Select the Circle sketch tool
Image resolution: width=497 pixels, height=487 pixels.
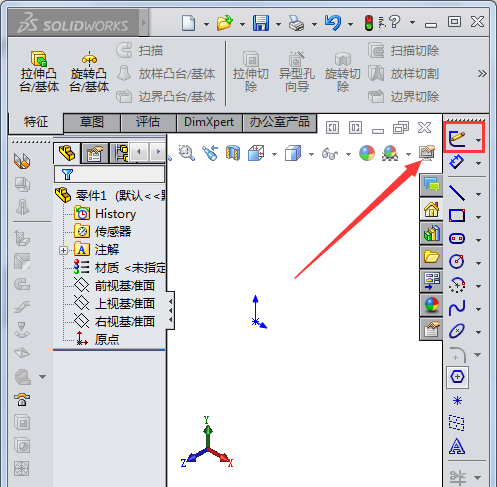click(x=457, y=261)
